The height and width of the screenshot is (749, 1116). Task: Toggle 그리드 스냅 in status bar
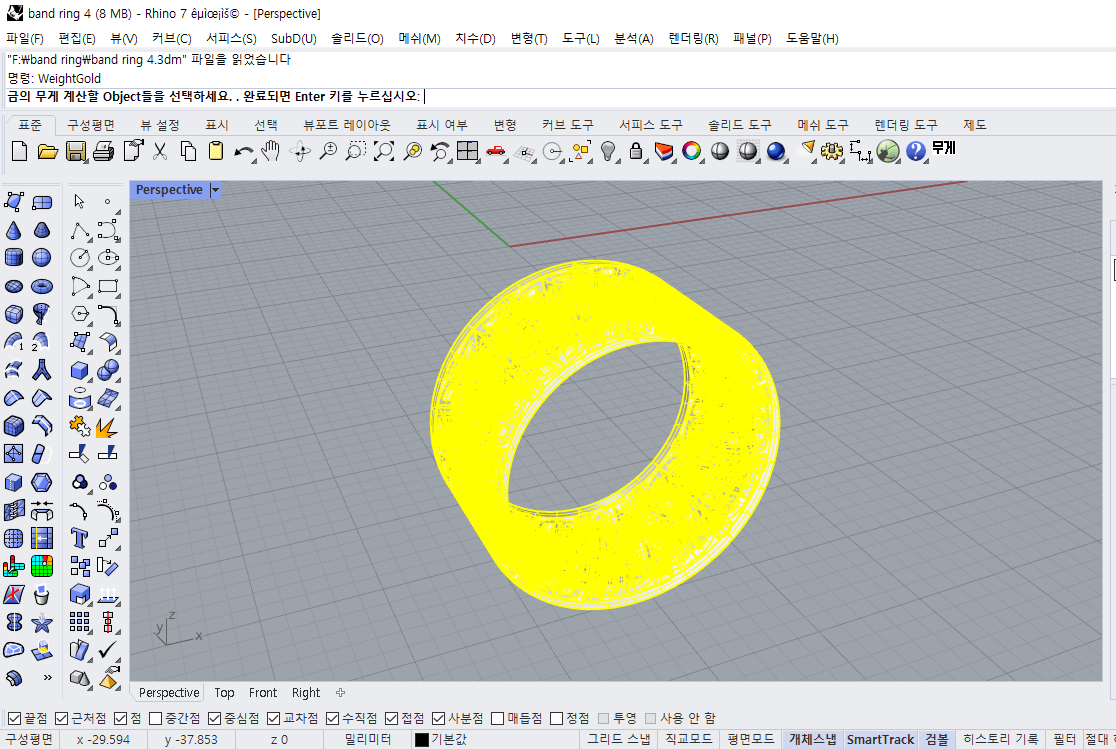coord(618,740)
